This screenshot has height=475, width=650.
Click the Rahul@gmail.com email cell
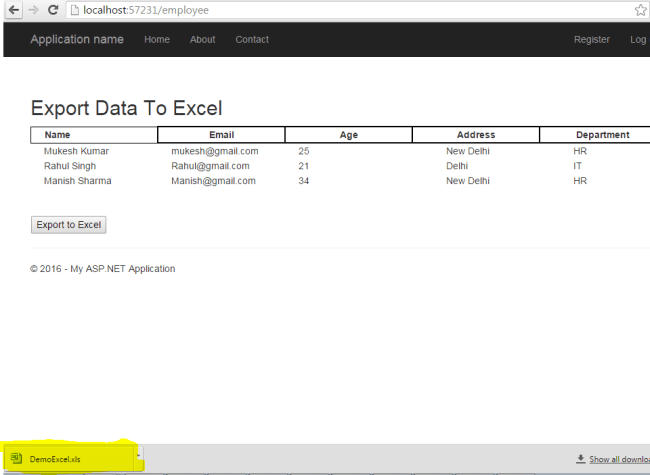[210, 166]
